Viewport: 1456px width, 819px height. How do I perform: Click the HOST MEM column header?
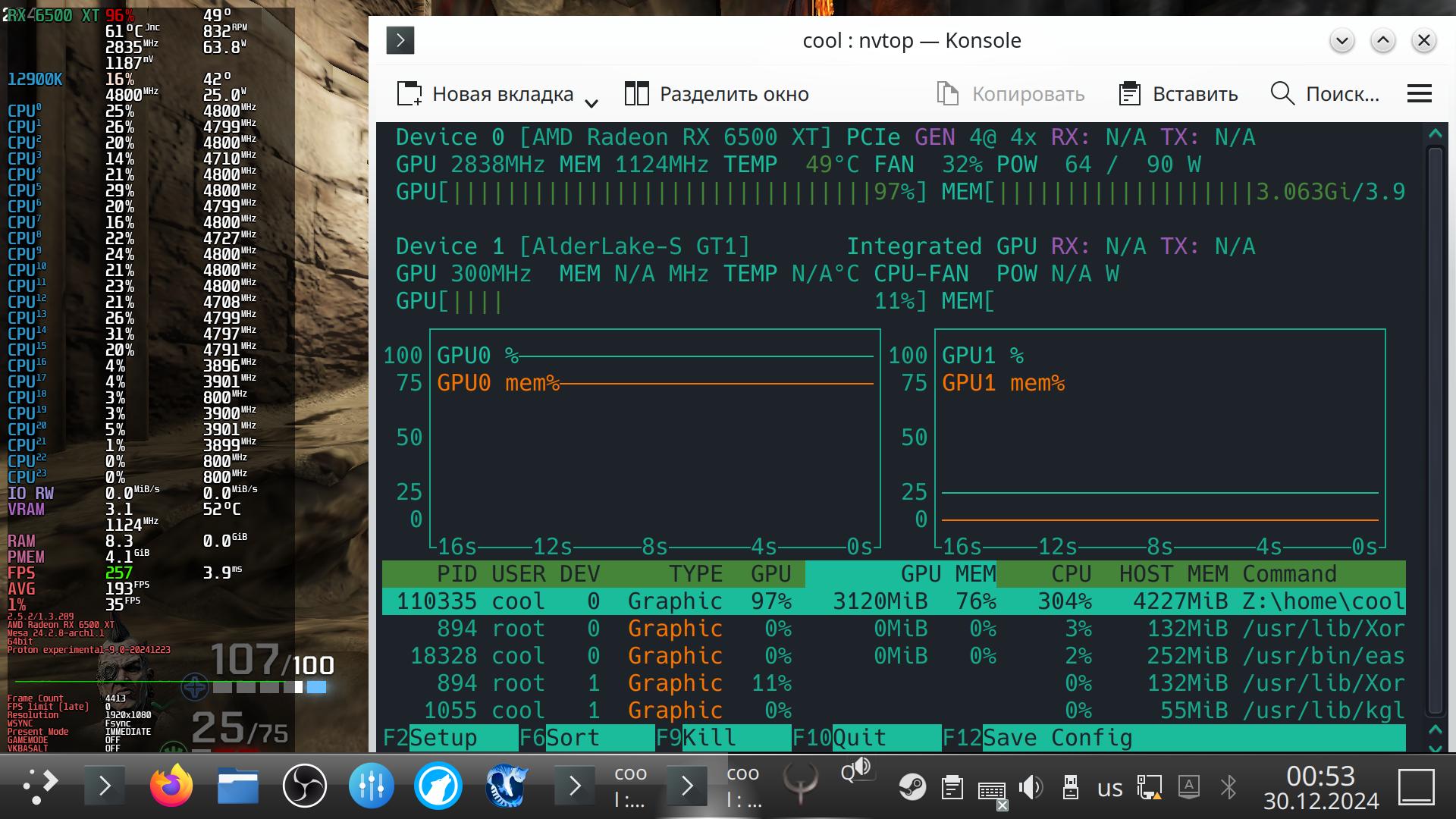1174,574
